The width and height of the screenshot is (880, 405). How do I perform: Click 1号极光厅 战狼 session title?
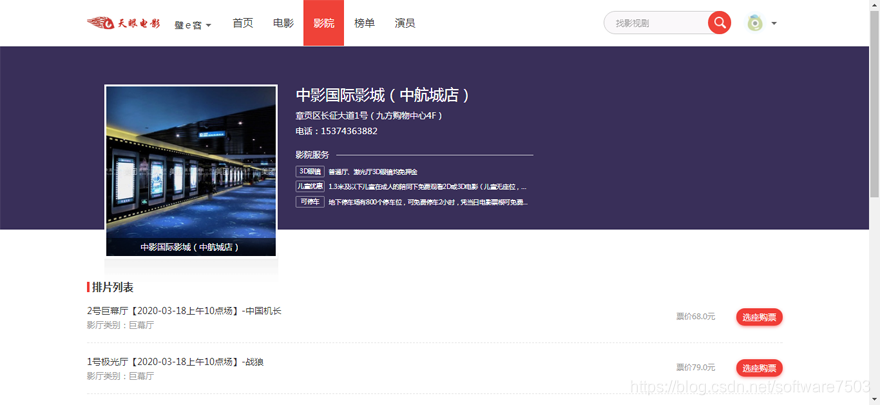[x=175, y=362]
